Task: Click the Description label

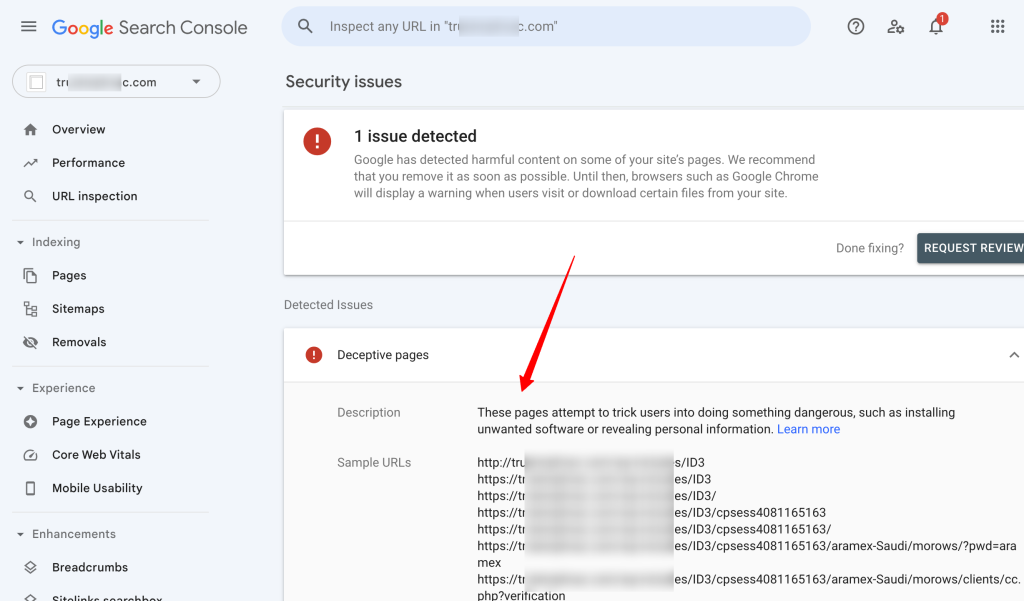Action: tap(369, 413)
